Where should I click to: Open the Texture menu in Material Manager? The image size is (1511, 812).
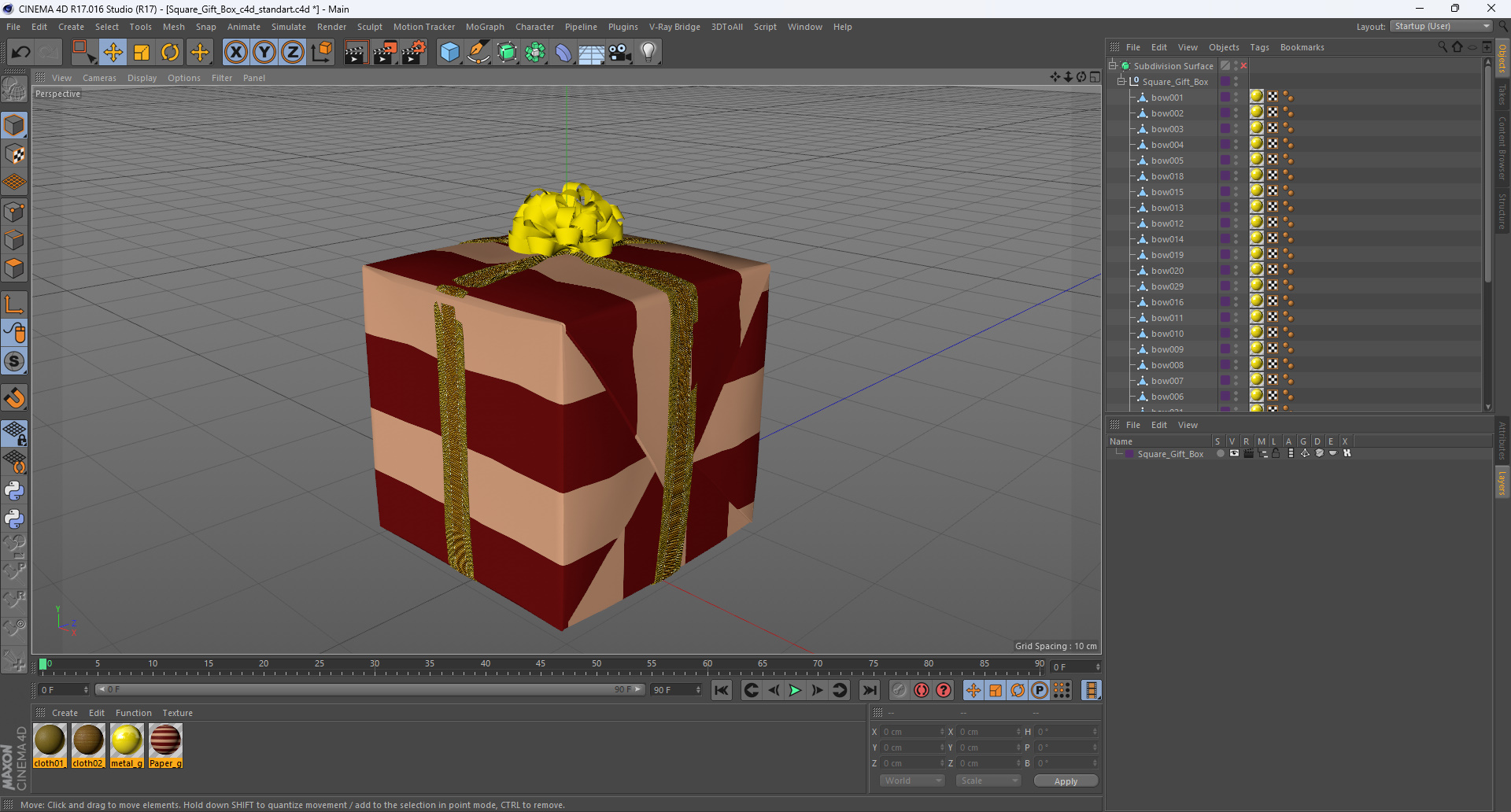click(177, 713)
